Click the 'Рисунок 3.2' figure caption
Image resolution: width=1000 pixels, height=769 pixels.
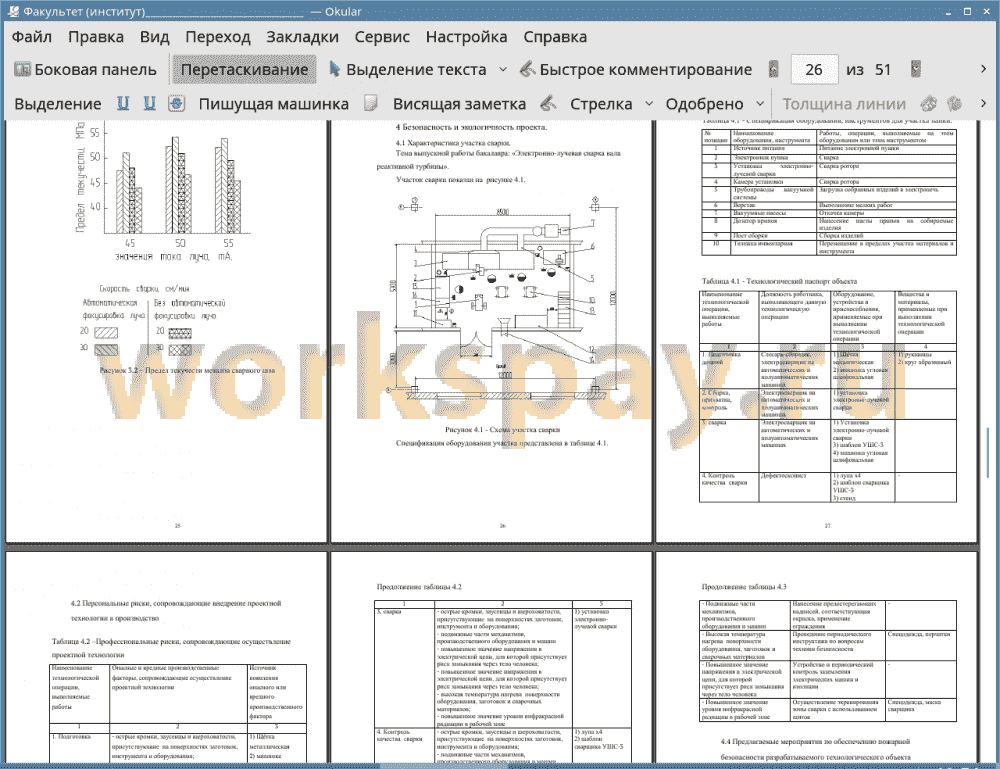188,370
